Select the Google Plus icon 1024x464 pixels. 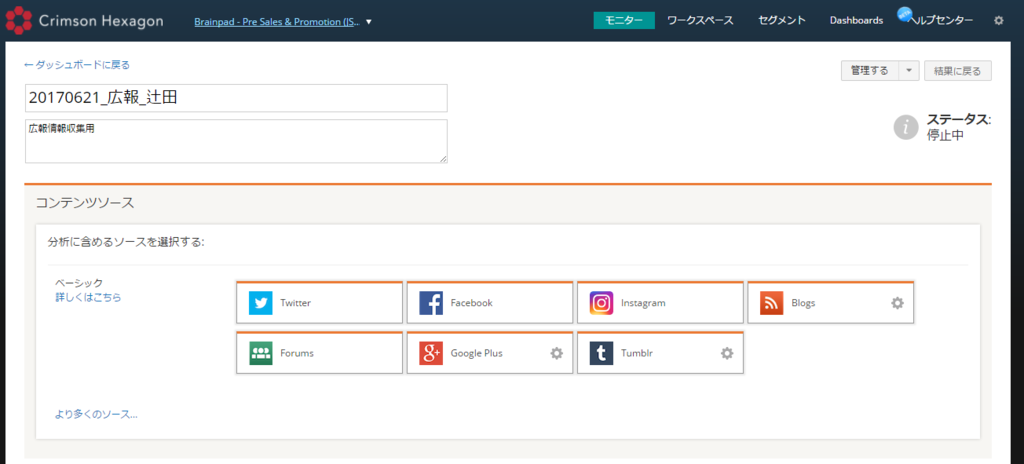pyautogui.click(x=431, y=353)
